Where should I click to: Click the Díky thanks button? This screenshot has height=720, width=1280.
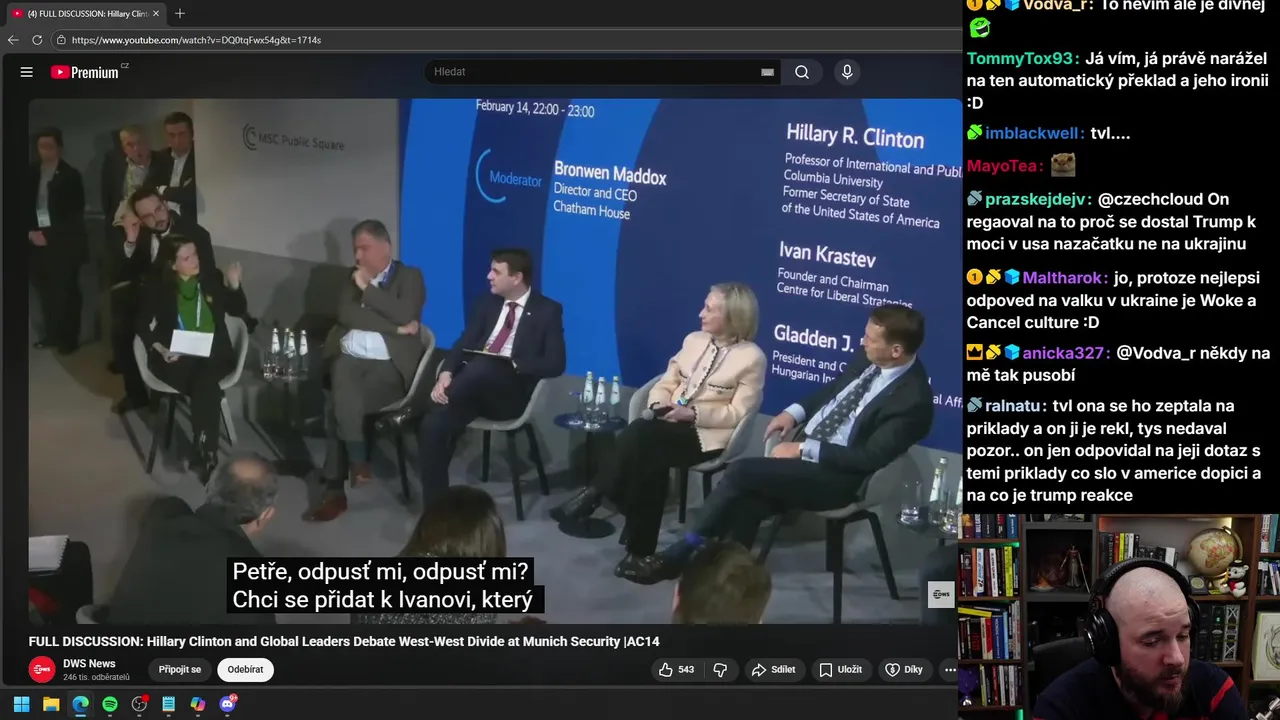904,669
